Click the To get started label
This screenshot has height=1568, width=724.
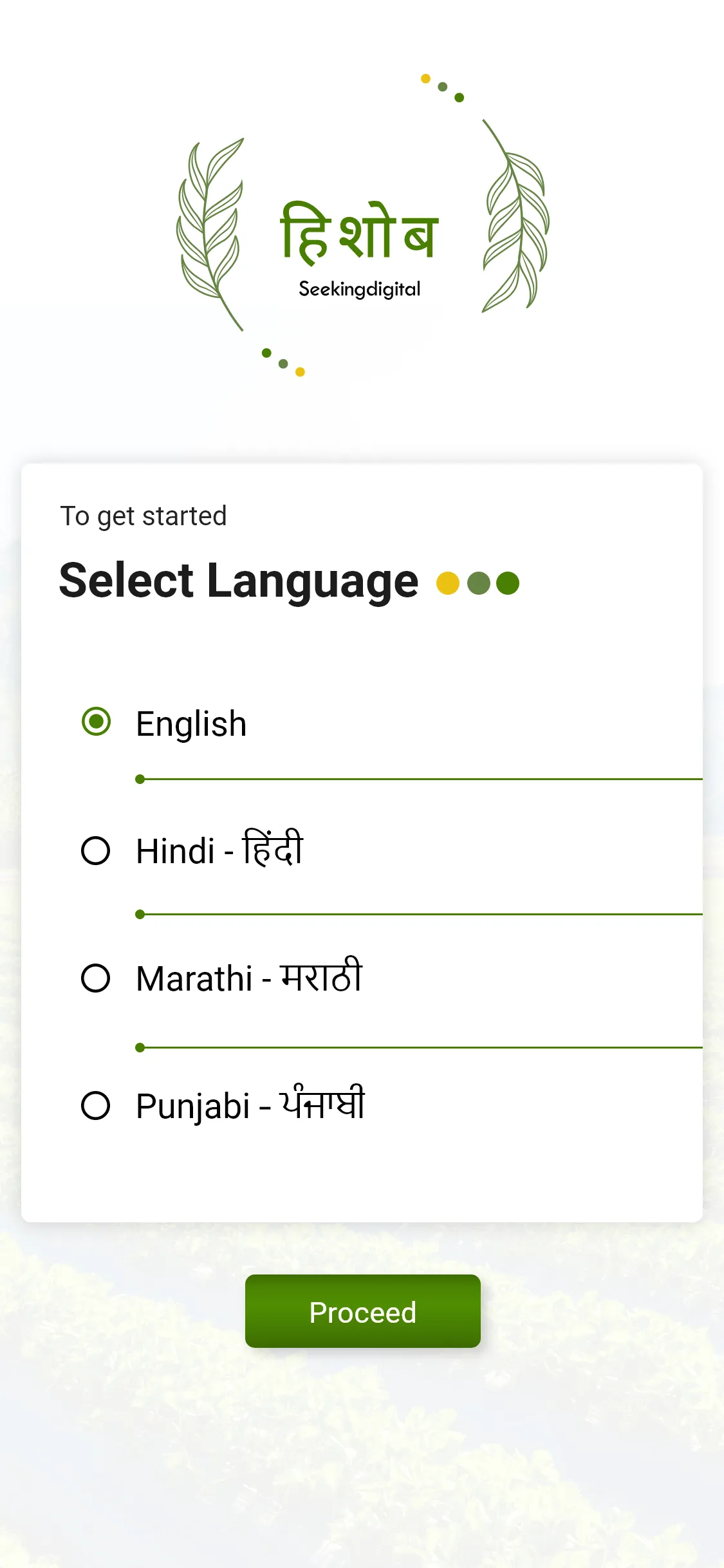click(x=142, y=515)
